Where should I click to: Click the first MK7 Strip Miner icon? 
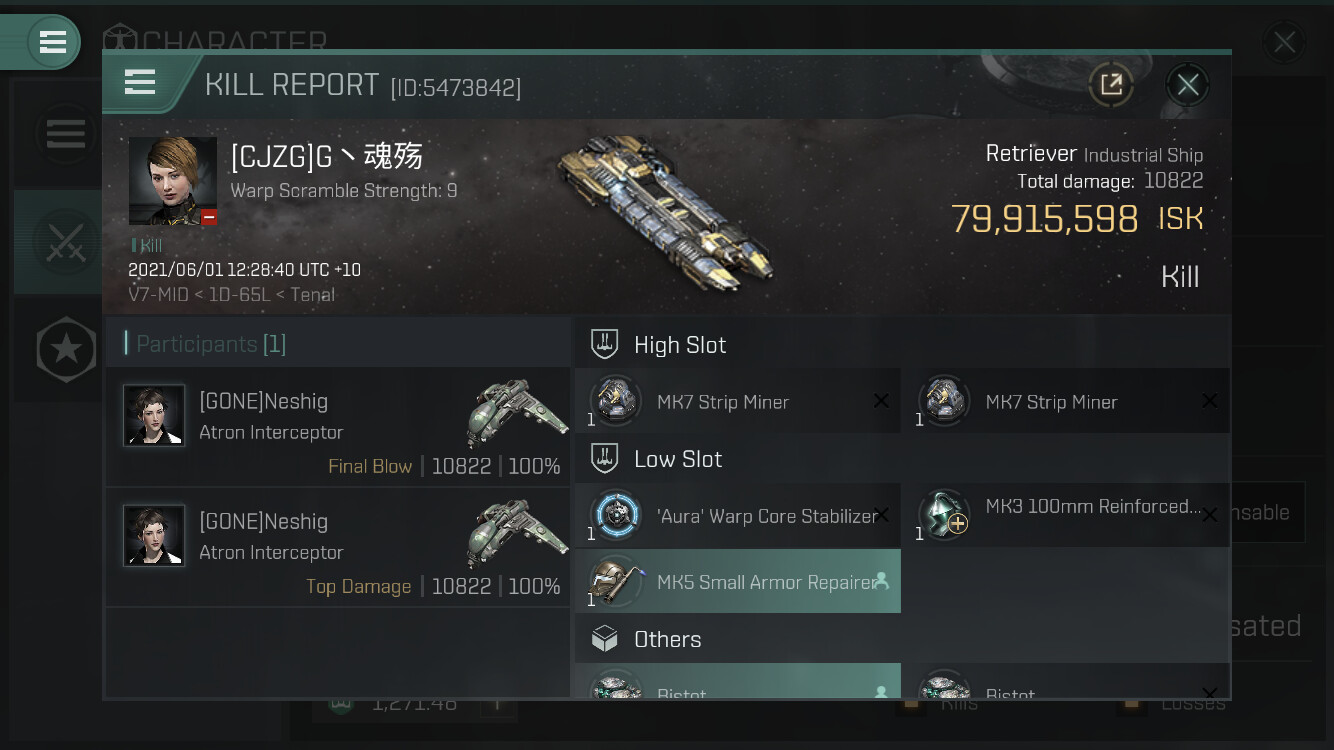(616, 401)
